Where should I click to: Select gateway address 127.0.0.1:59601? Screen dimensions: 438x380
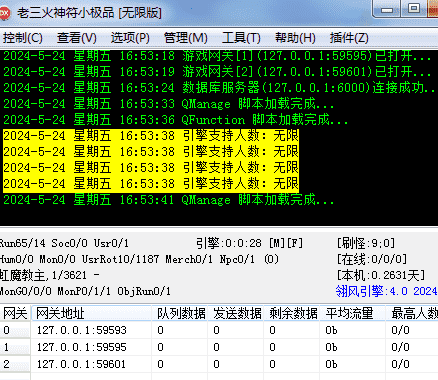pyautogui.click(x=82, y=364)
